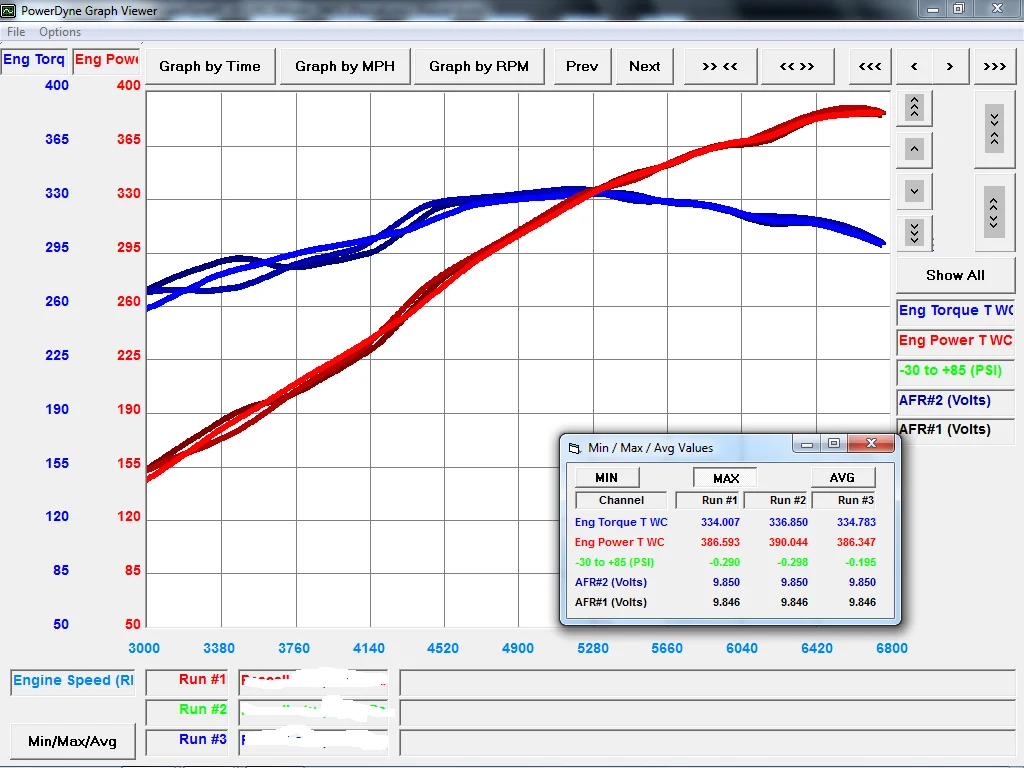The width and height of the screenshot is (1024, 768).
Task: Select Graph by RPM
Action: [x=479, y=66]
